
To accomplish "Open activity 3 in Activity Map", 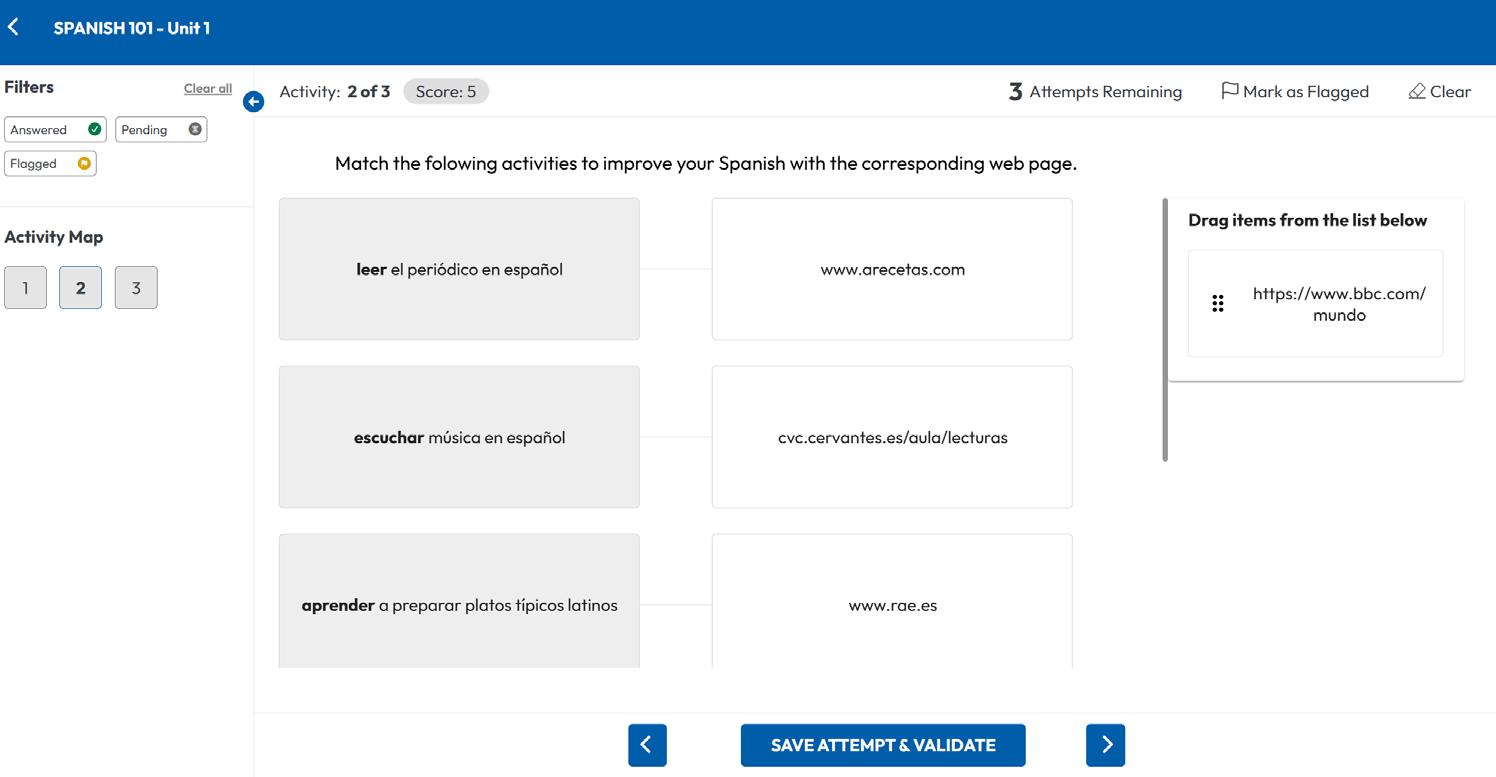I will tap(136, 288).
